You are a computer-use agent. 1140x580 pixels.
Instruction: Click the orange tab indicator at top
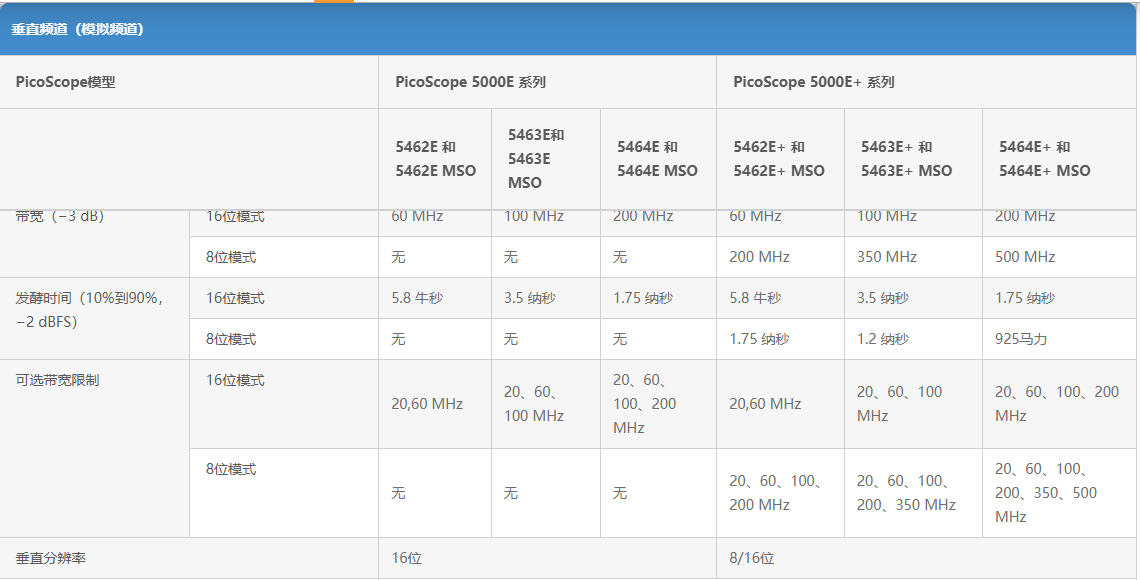click(334, 1)
